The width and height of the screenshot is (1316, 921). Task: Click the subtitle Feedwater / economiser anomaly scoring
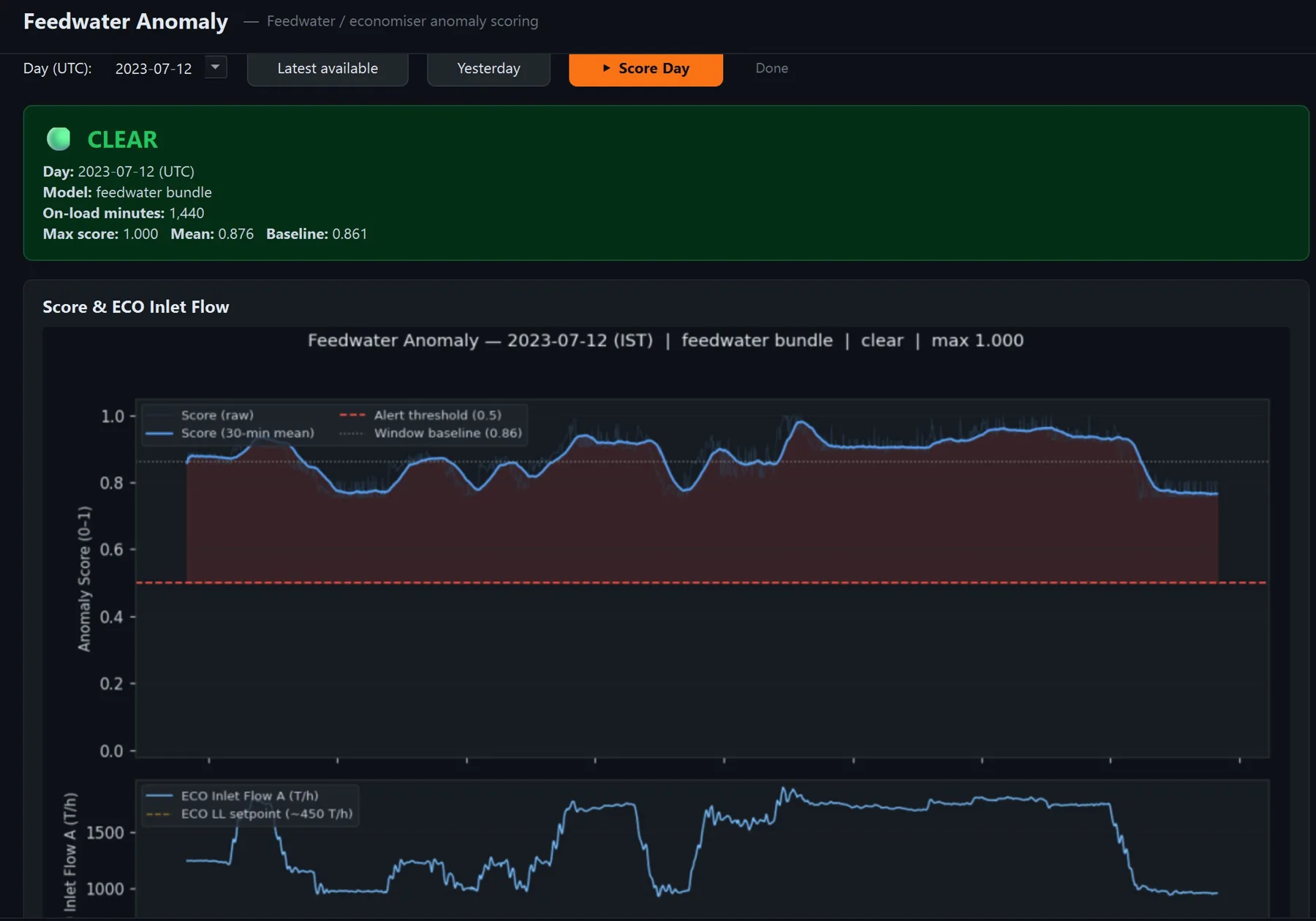[x=402, y=21]
